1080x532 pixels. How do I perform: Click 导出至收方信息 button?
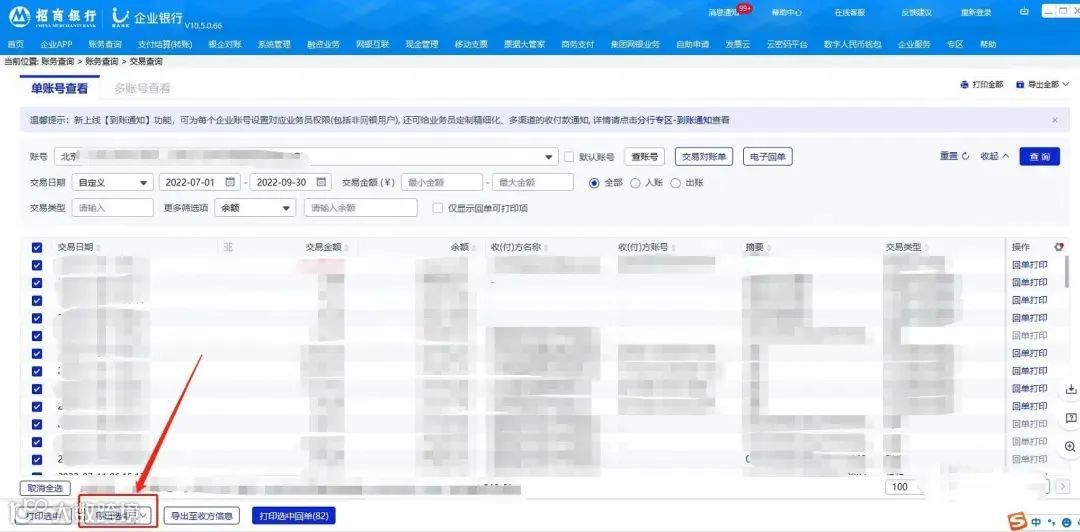202,515
